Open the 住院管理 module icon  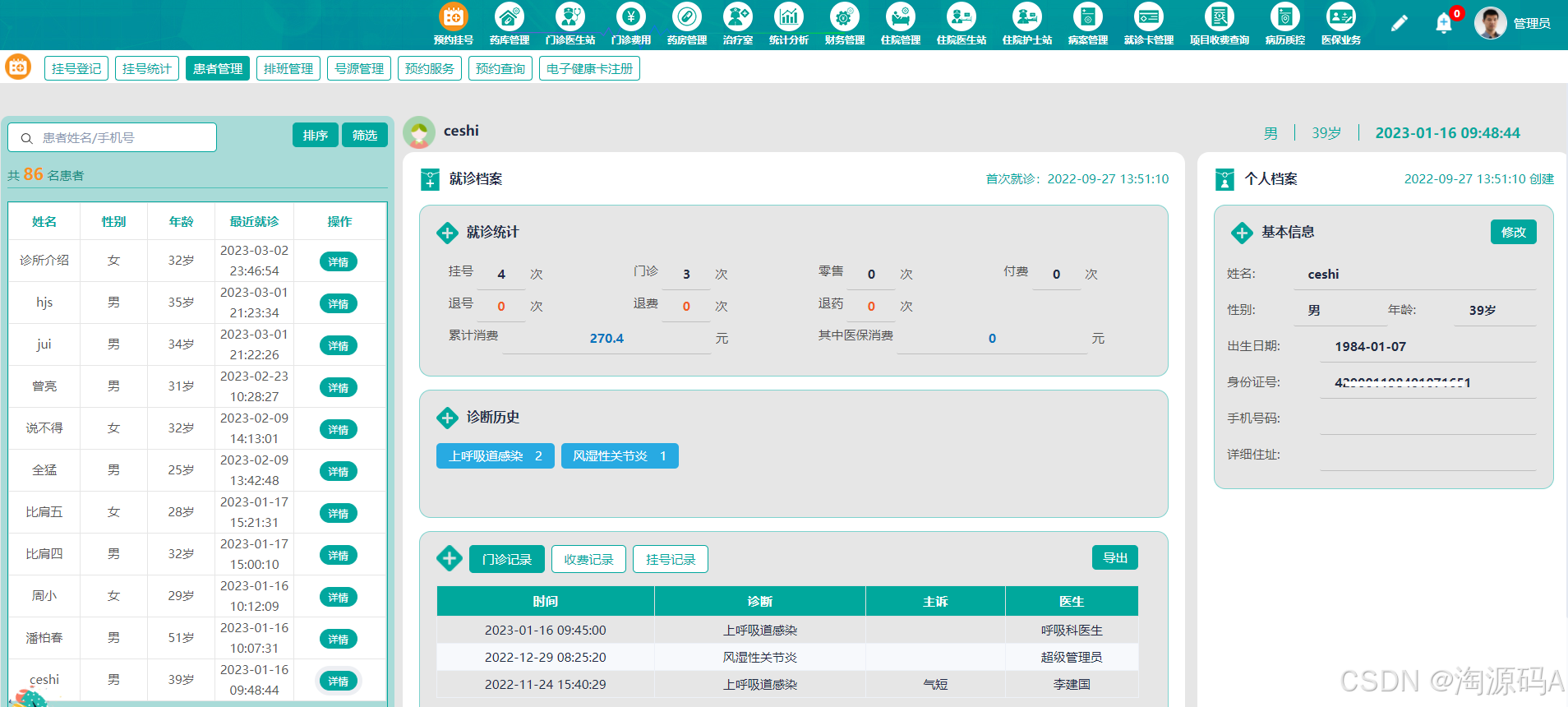pyautogui.click(x=901, y=16)
